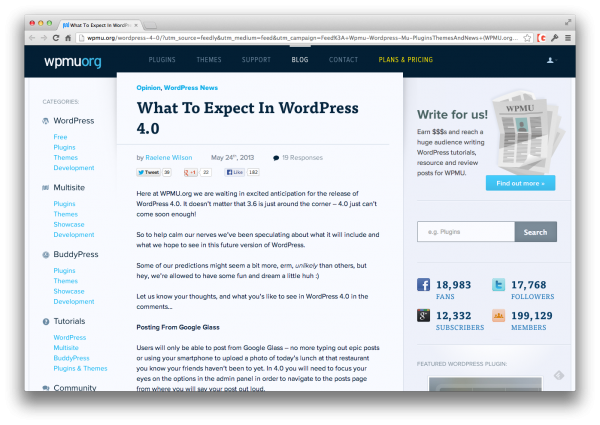Open the Tutorials category heading
Screen dimensions: 600x425
click(x=69, y=321)
